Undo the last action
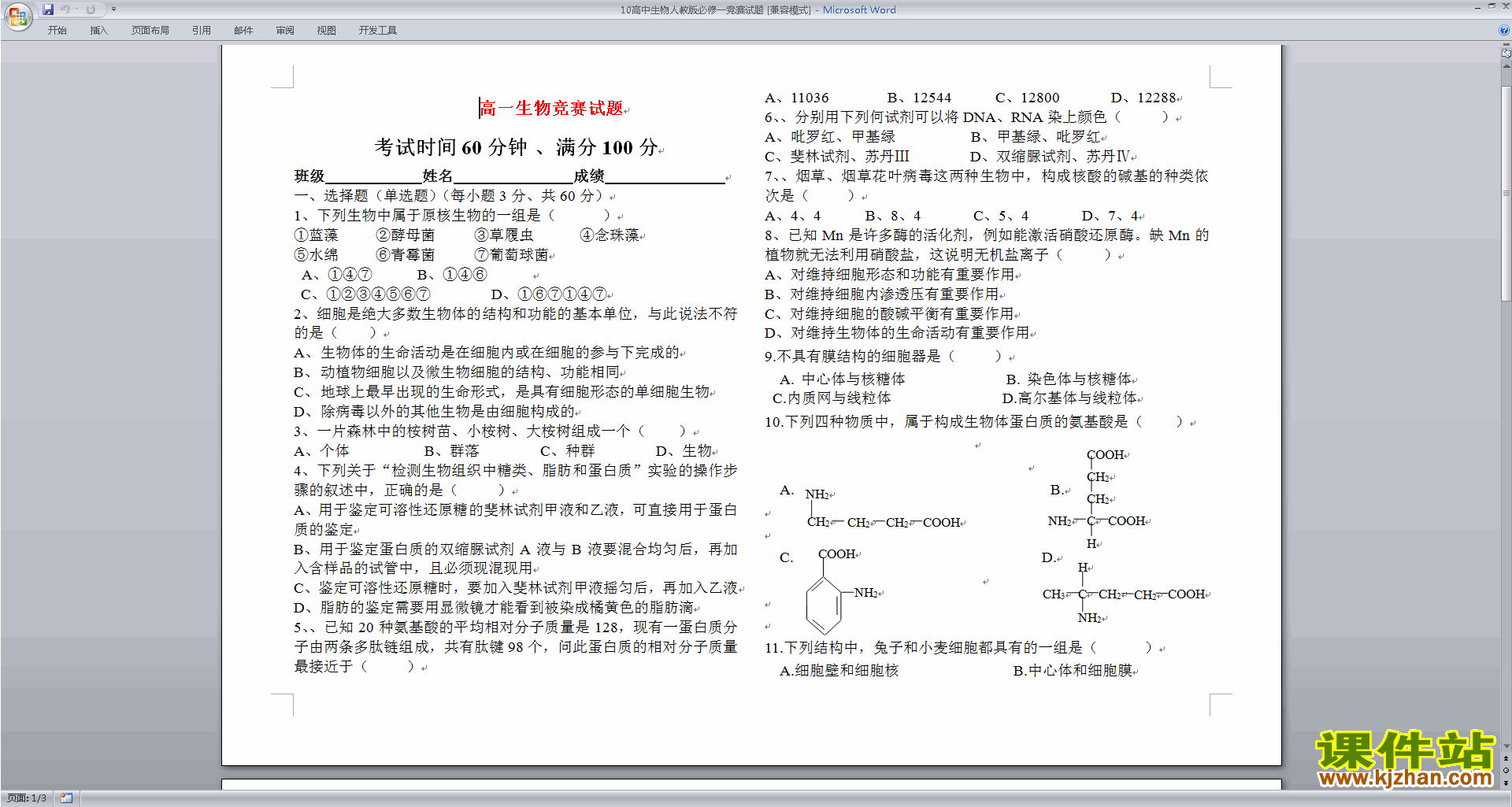Image resolution: width=1512 pixels, height=807 pixels. (65, 9)
